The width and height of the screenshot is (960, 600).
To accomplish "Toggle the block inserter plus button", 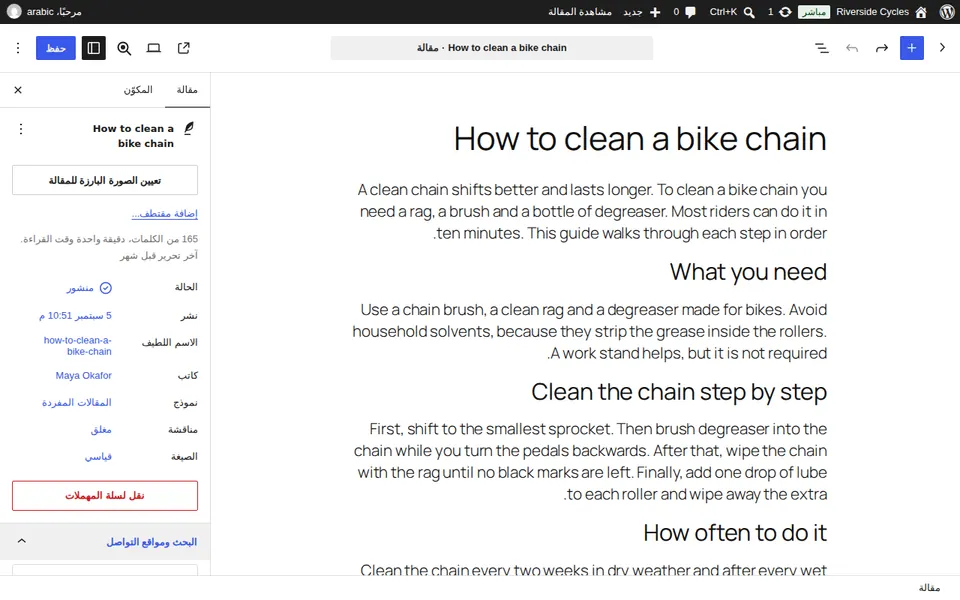I will click(912, 48).
